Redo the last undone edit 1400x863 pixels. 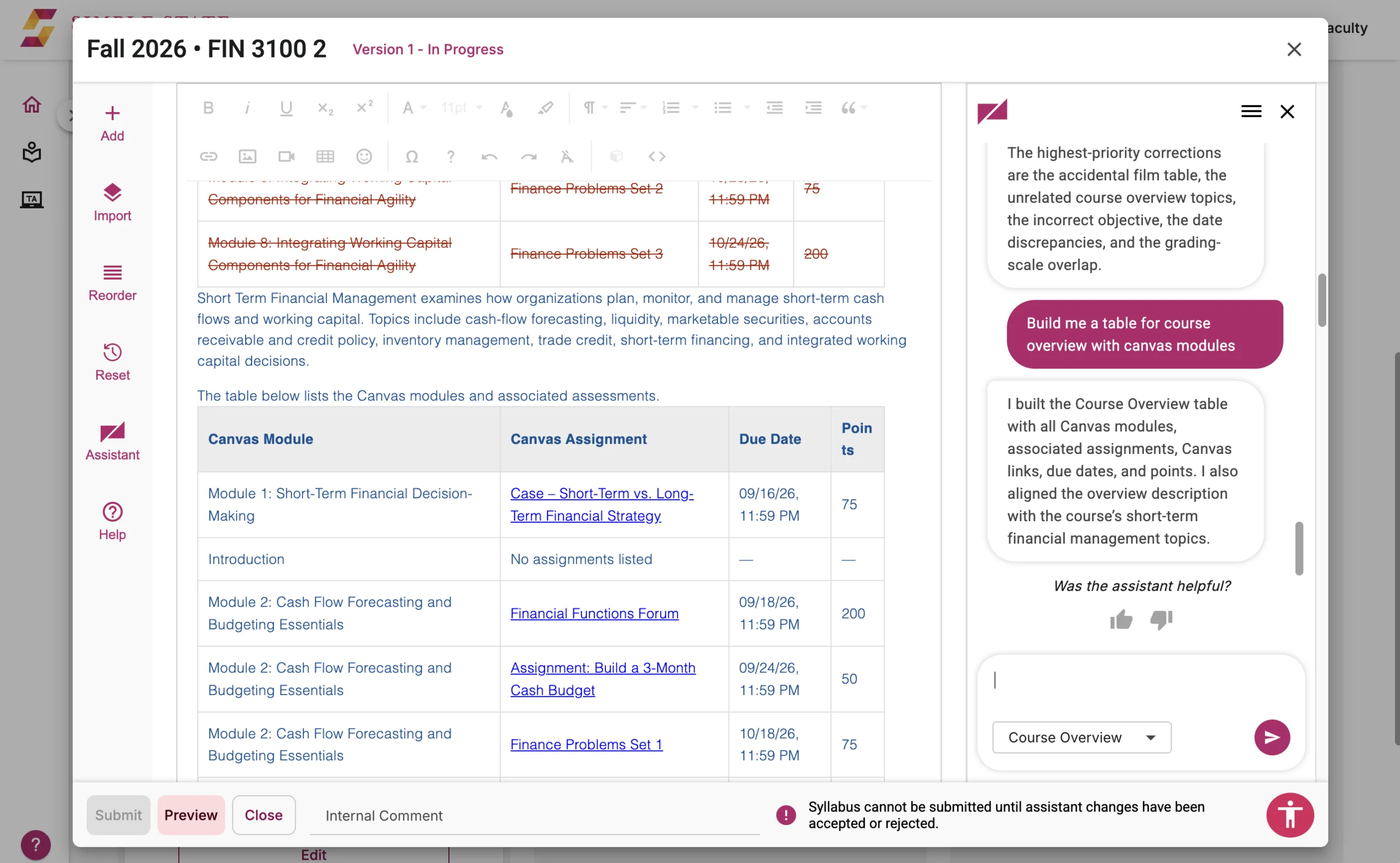coord(528,156)
